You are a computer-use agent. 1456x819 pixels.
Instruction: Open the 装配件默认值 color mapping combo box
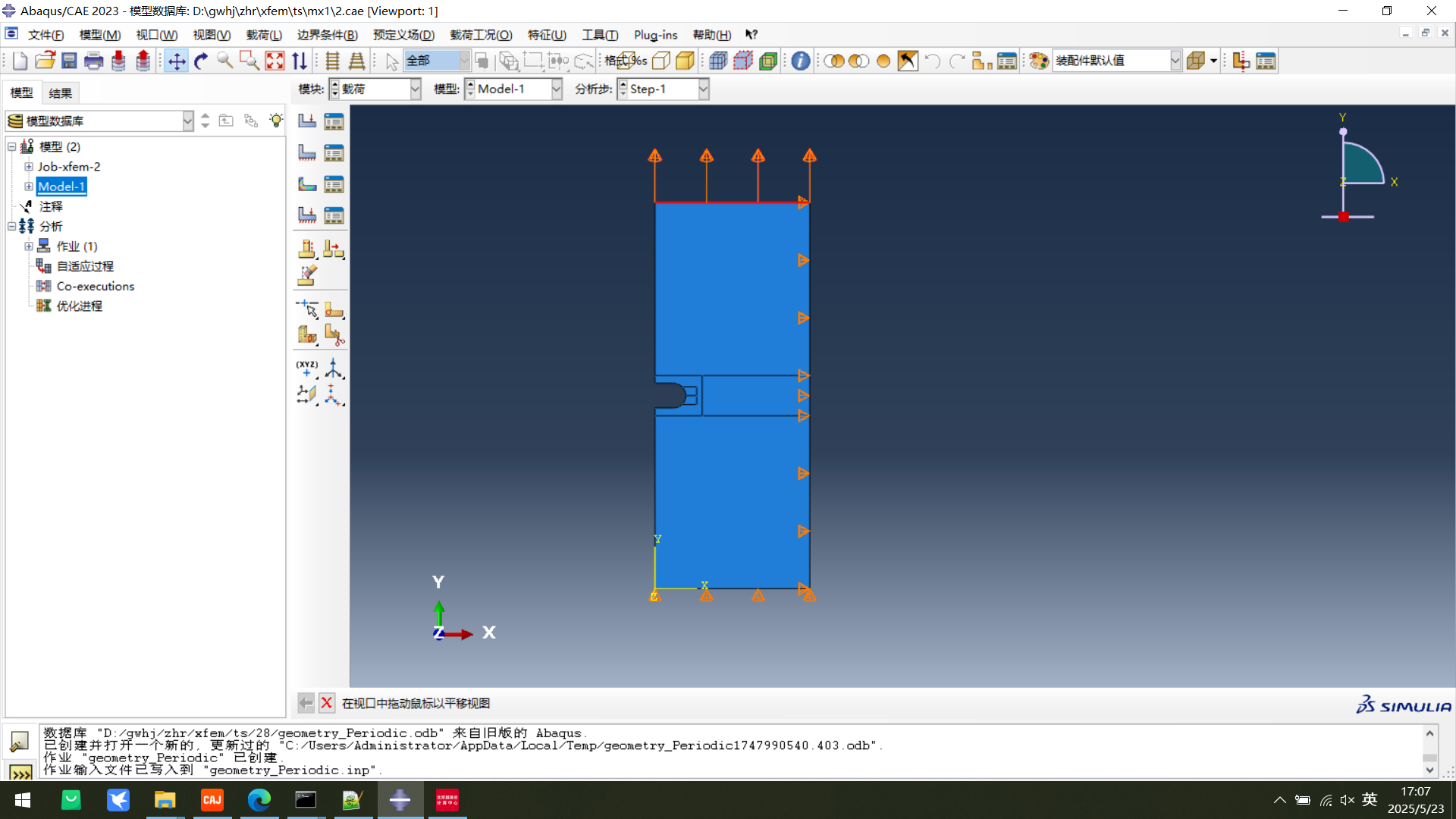pyautogui.click(x=1175, y=61)
